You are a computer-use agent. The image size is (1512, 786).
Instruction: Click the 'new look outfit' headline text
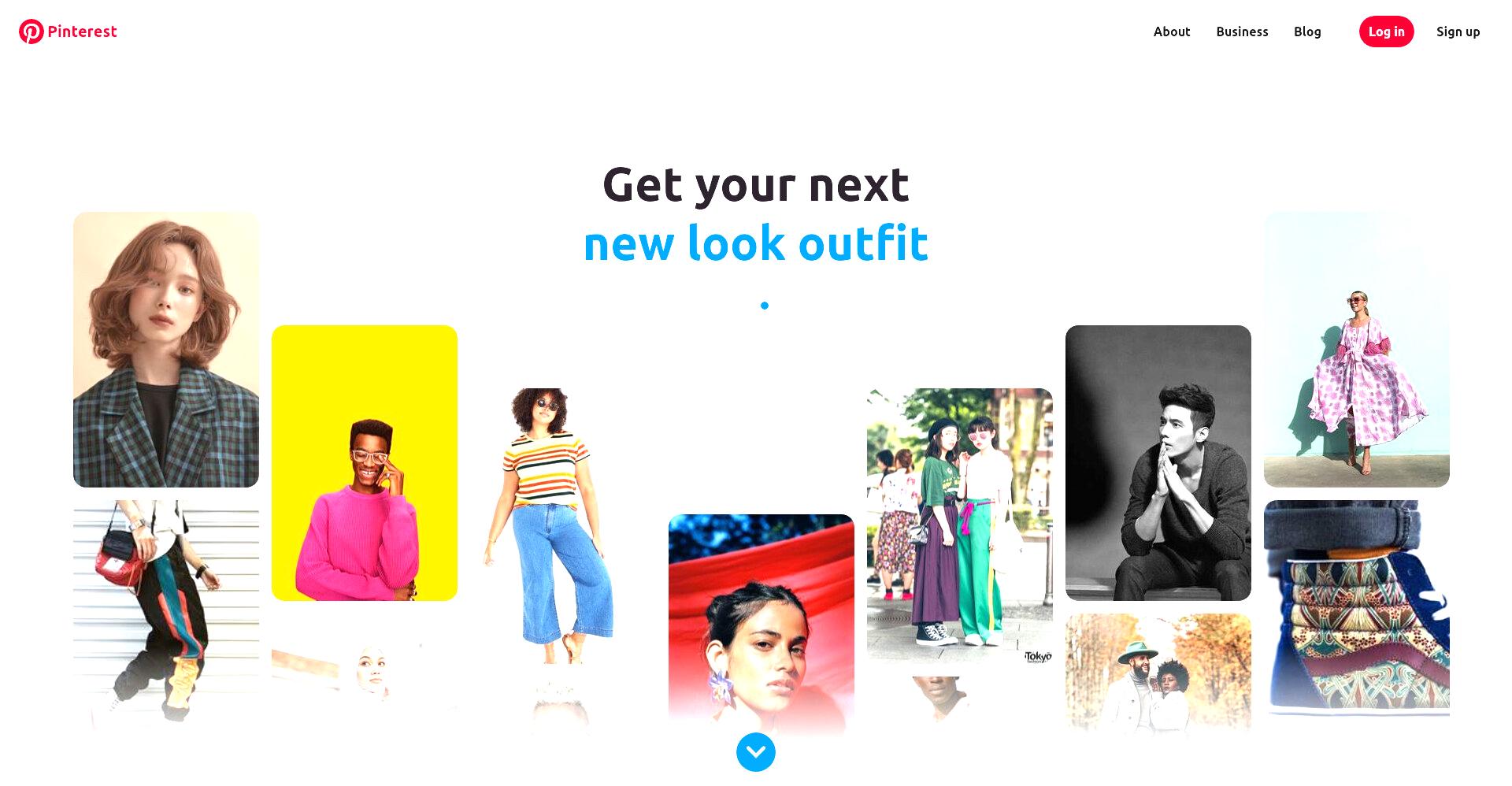(756, 243)
